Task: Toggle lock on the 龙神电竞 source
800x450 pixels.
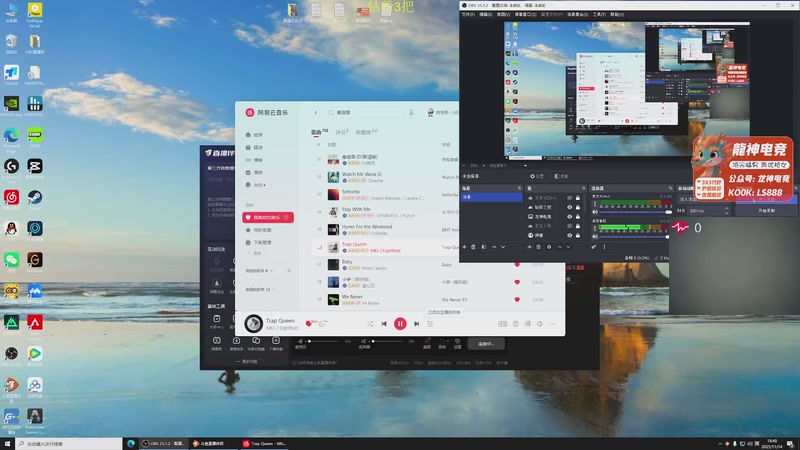Action: pos(578,217)
